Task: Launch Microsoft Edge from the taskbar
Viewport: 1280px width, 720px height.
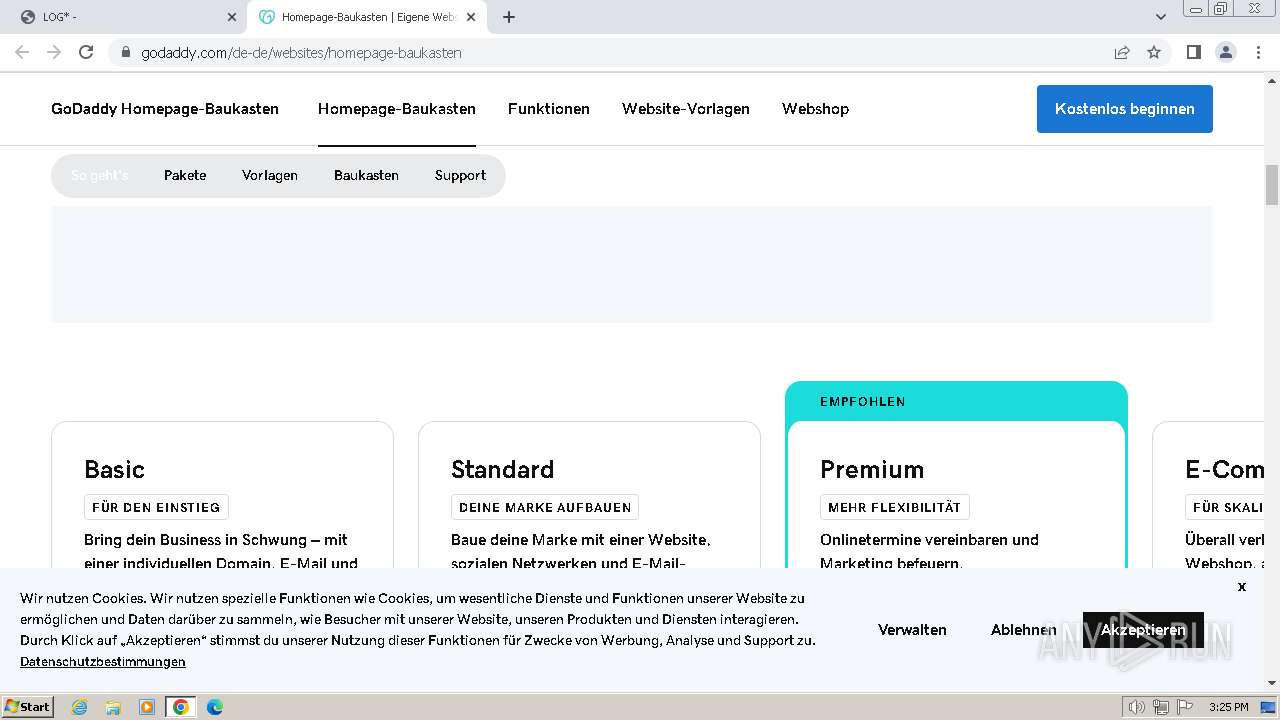Action: tap(215, 707)
